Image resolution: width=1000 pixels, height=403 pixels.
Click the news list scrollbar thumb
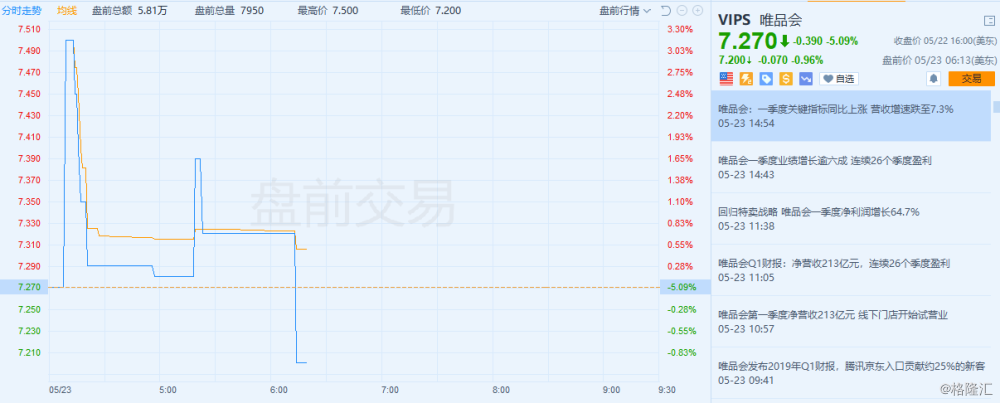point(996,106)
